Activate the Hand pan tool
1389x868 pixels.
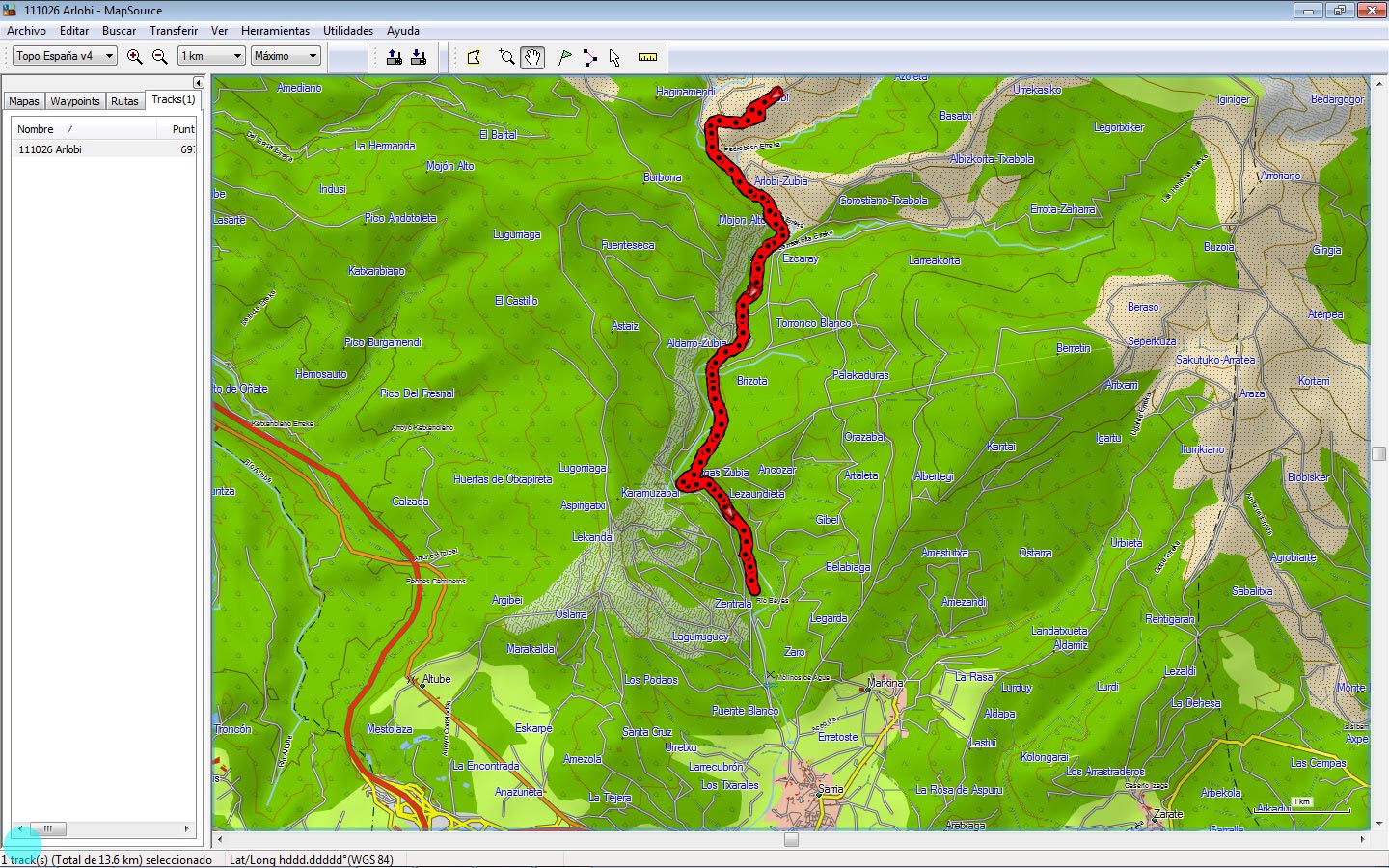tap(532, 57)
